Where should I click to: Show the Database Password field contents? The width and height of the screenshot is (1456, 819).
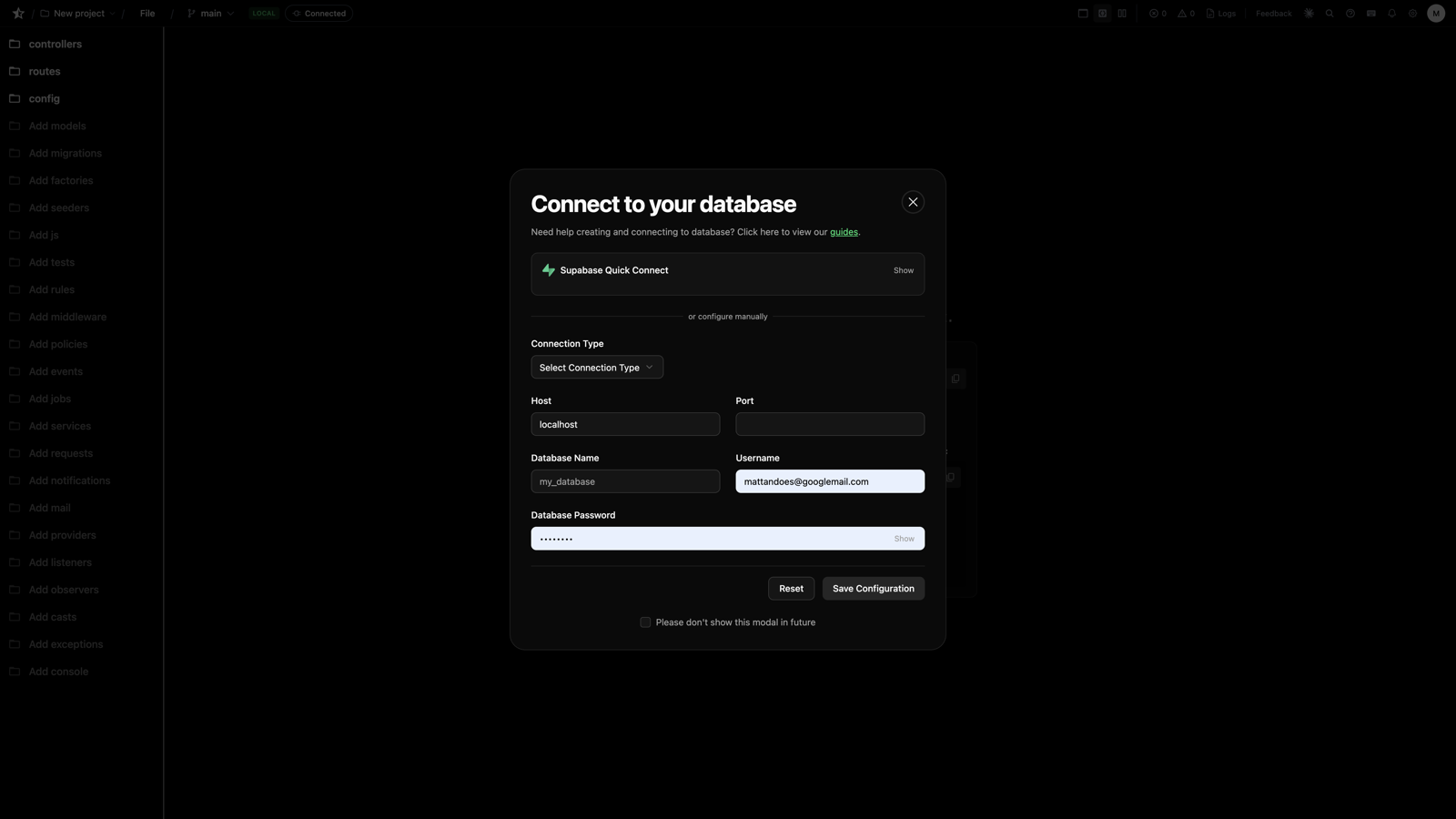coord(904,538)
